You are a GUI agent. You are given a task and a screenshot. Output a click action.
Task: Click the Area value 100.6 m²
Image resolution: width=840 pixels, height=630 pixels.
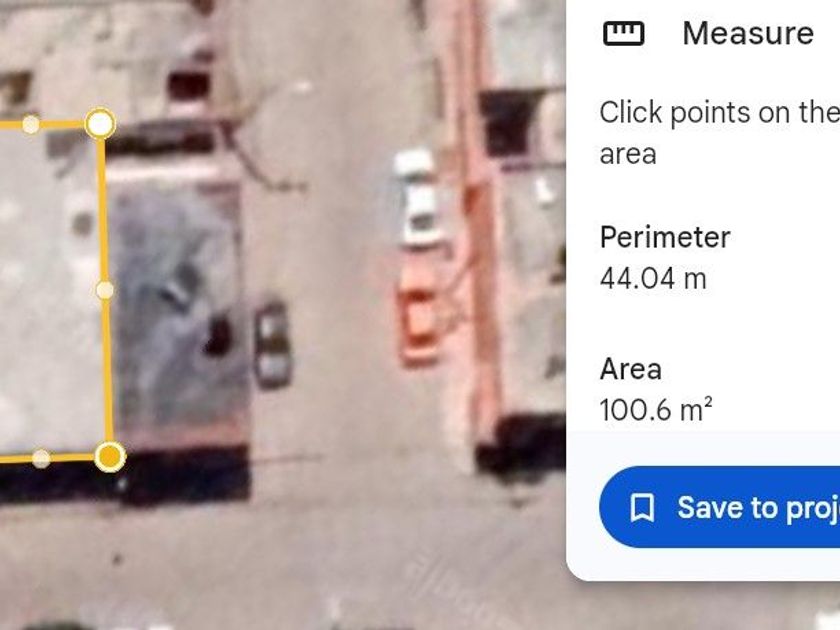[x=656, y=410]
